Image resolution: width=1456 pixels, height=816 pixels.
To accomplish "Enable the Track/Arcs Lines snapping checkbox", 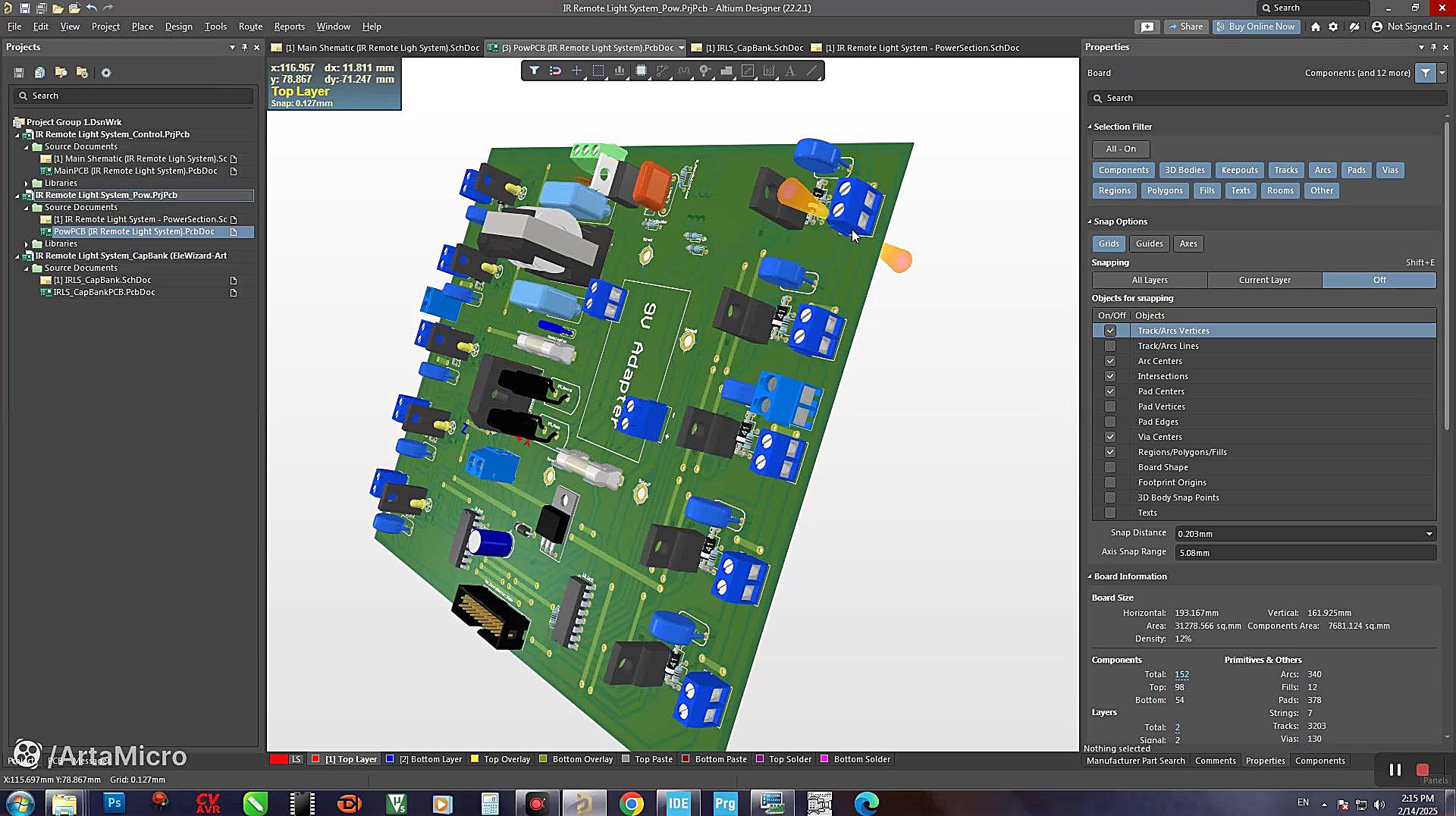I will coord(1110,346).
